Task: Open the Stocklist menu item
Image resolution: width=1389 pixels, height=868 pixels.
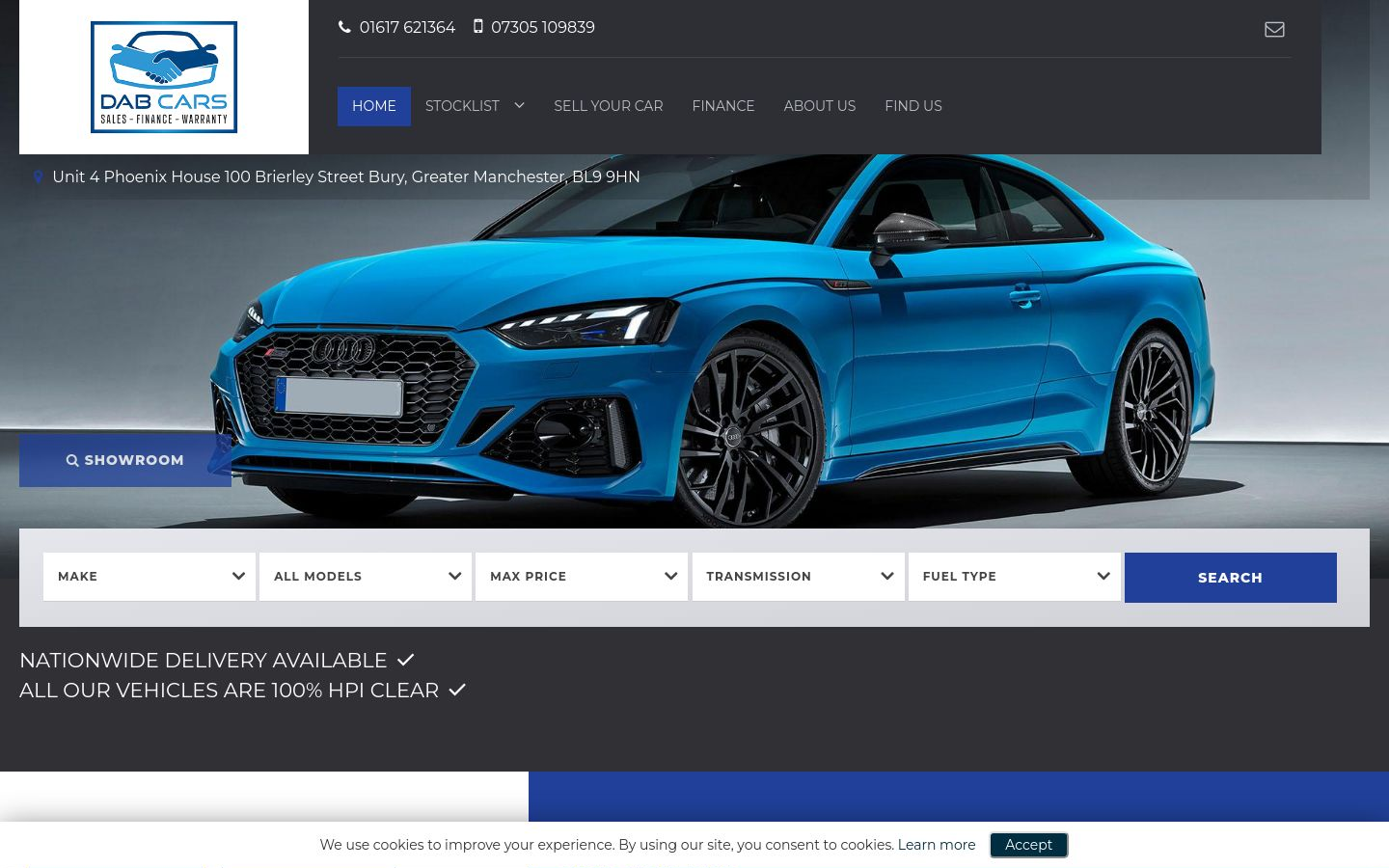Action: pos(462,106)
